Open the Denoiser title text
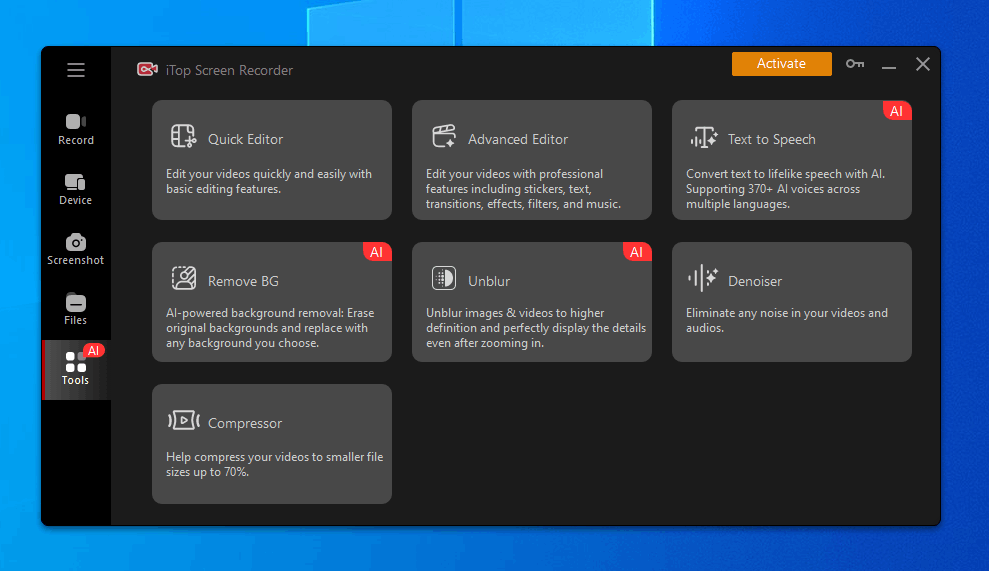 coord(755,281)
